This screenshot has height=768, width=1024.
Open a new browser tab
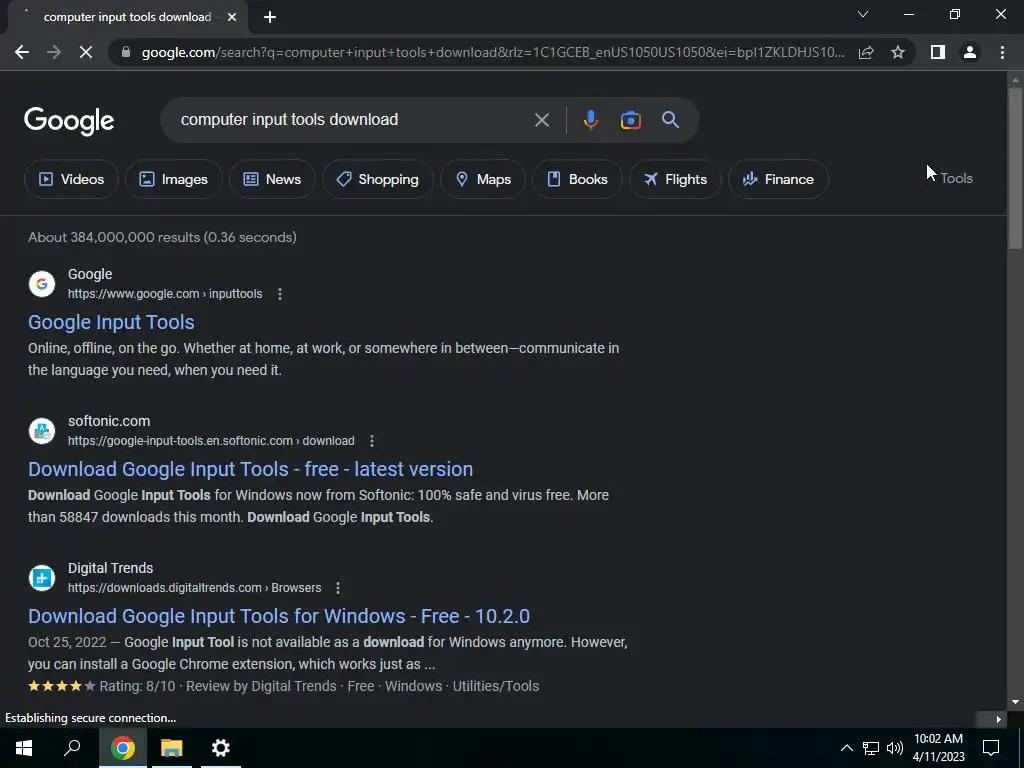click(270, 18)
